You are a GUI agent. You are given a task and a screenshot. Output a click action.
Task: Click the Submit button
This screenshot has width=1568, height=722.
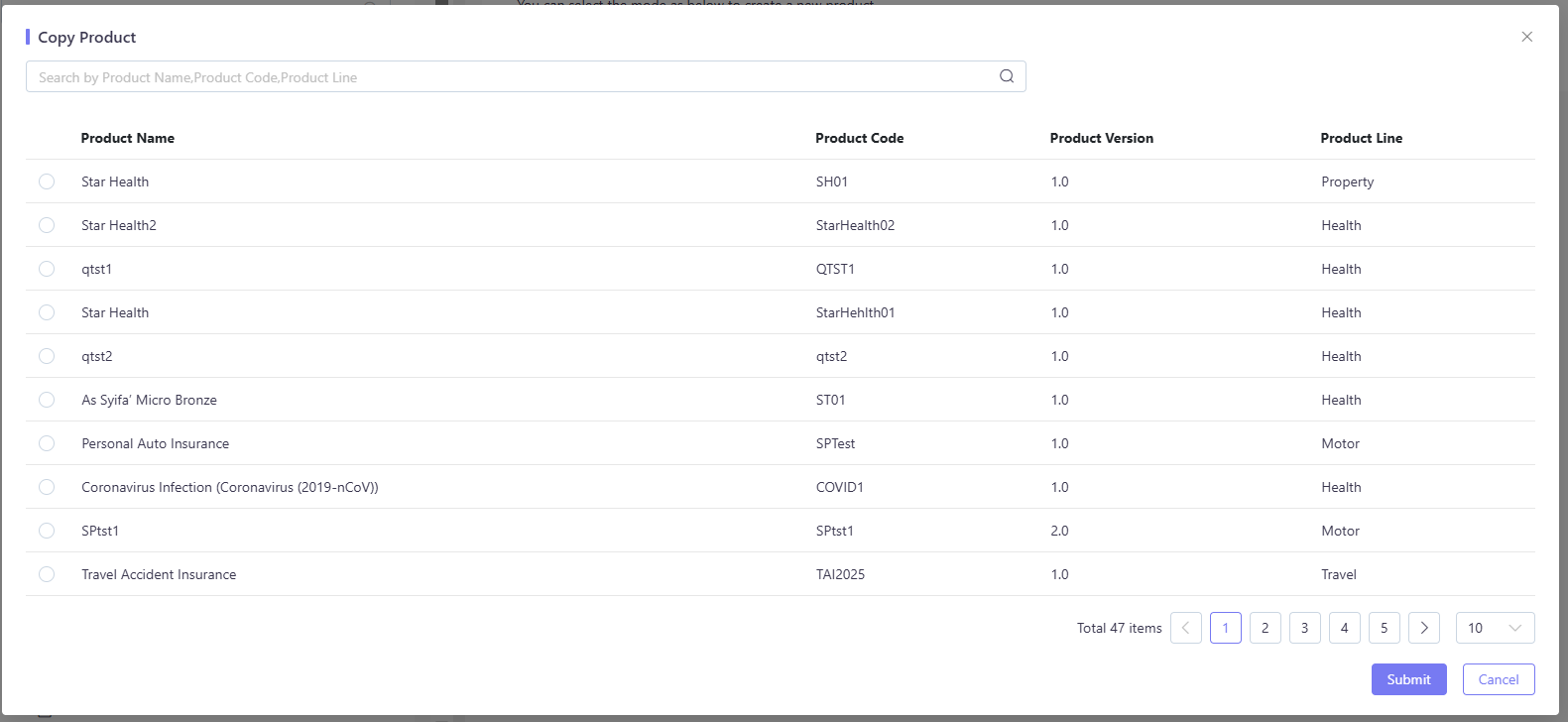pos(1409,679)
